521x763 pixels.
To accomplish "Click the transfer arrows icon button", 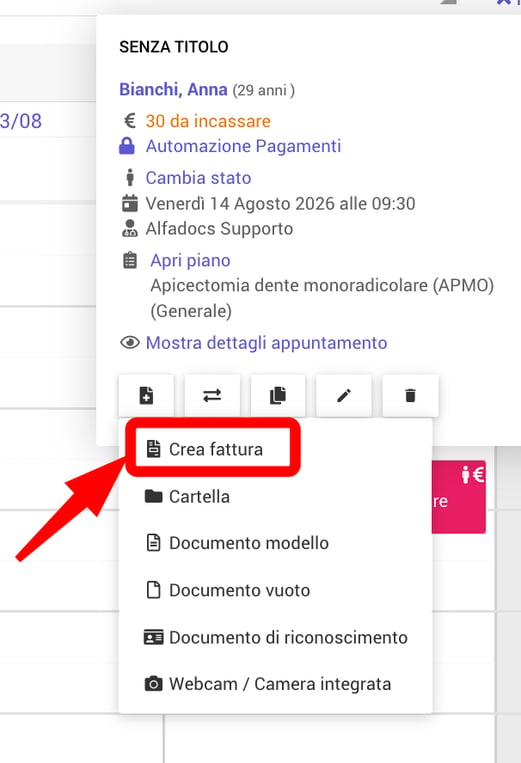I will pyautogui.click(x=212, y=396).
